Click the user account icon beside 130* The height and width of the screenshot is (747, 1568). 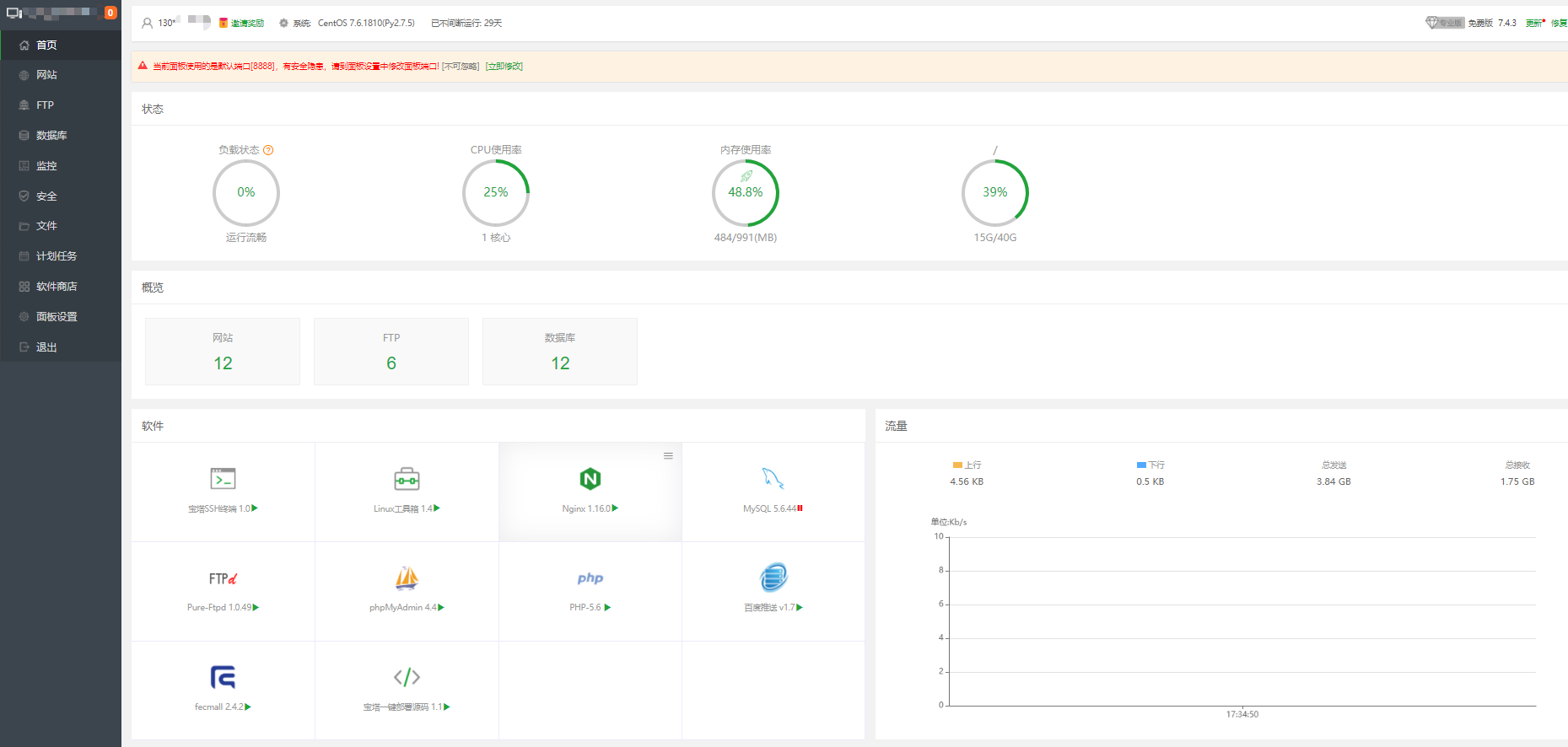pyautogui.click(x=148, y=24)
